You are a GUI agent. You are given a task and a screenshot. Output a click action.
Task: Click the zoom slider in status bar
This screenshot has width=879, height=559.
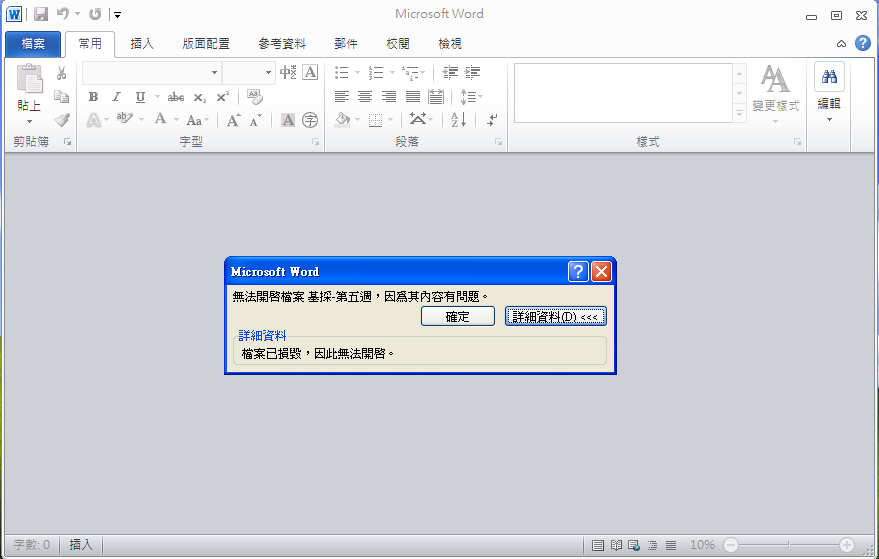(789, 544)
